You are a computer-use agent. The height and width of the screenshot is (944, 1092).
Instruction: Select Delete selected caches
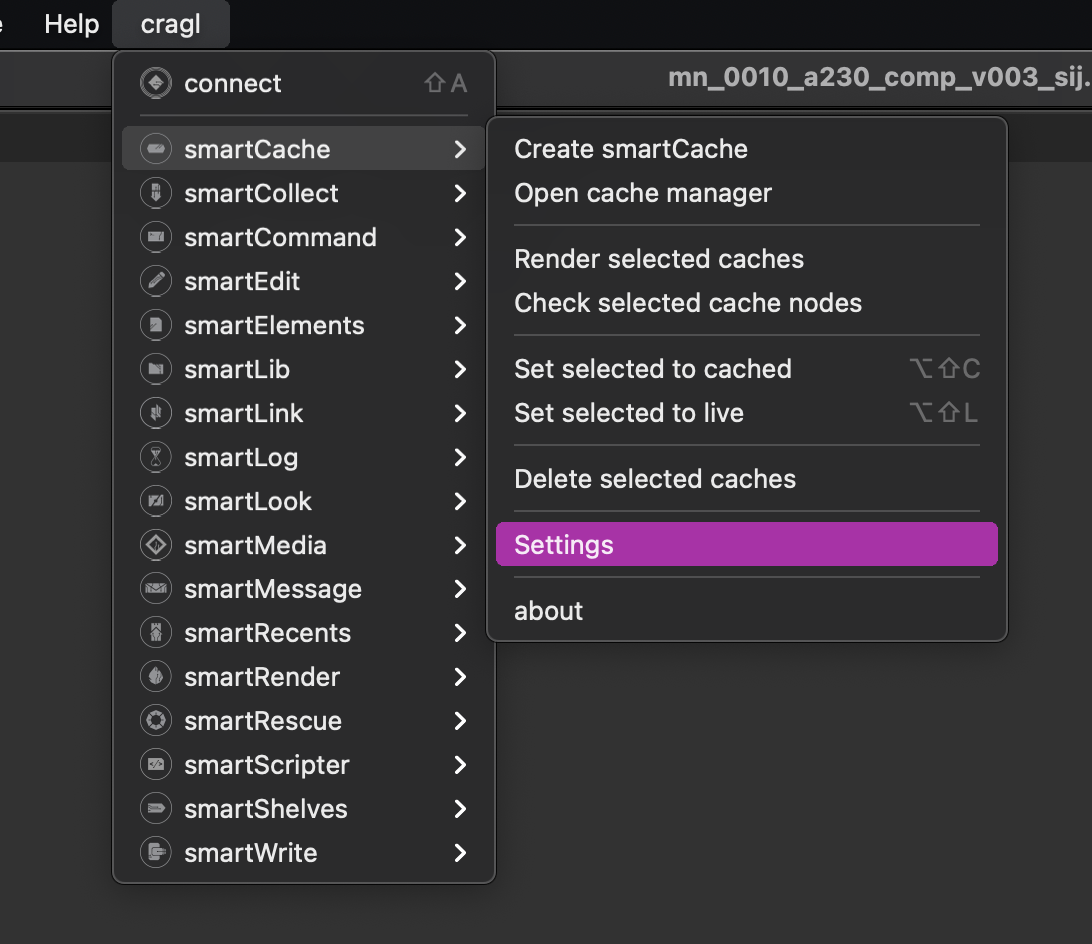coord(655,479)
